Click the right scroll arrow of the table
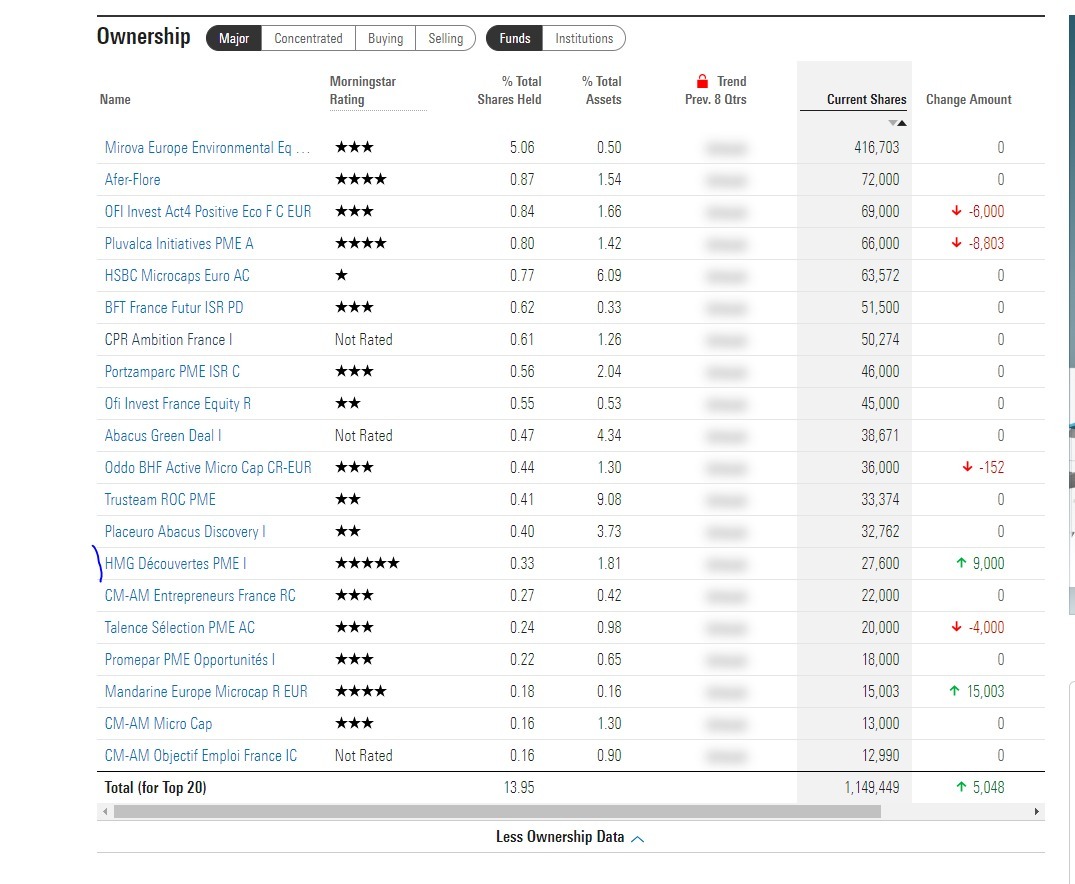 click(1036, 811)
